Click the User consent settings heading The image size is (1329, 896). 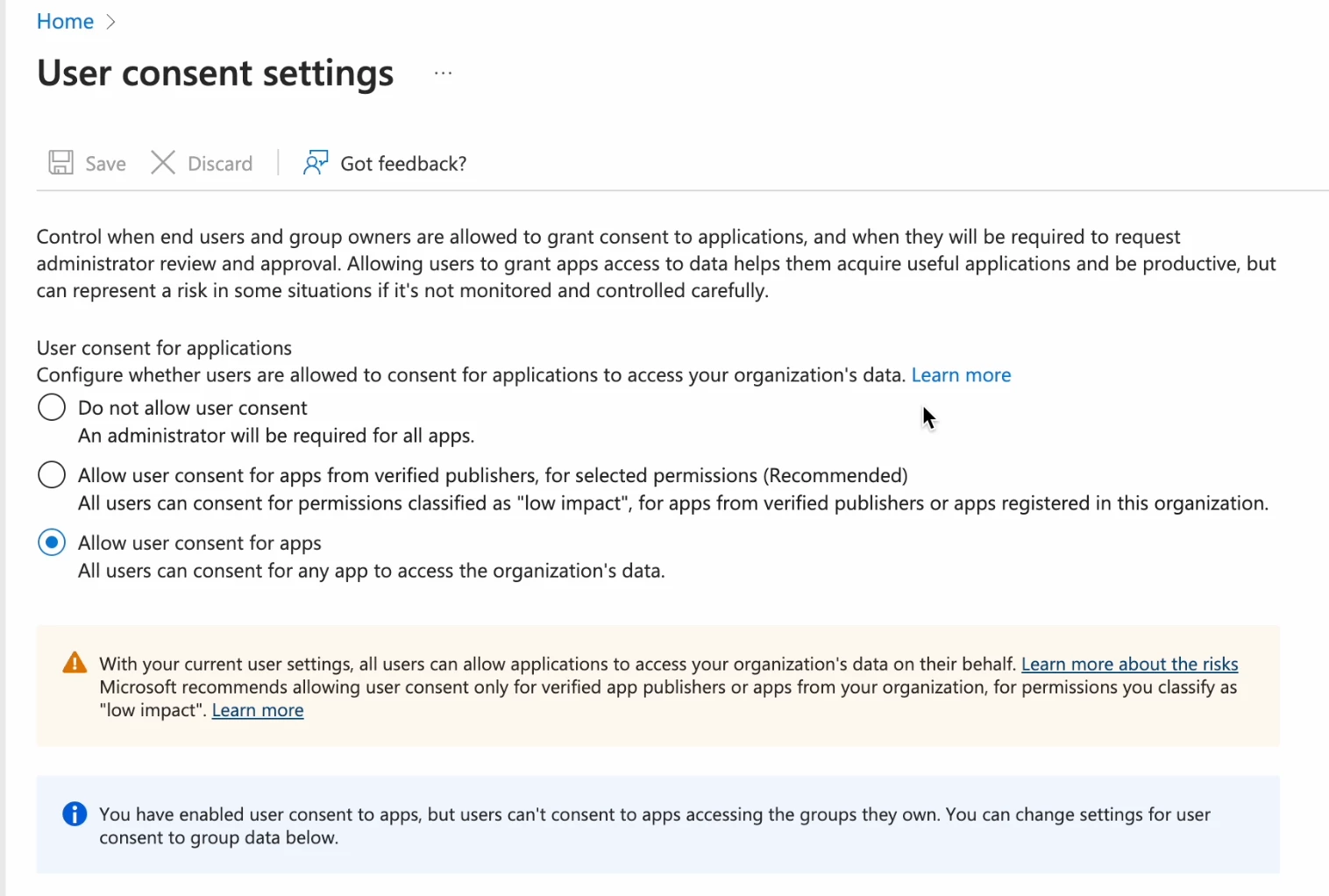tap(216, 73)
